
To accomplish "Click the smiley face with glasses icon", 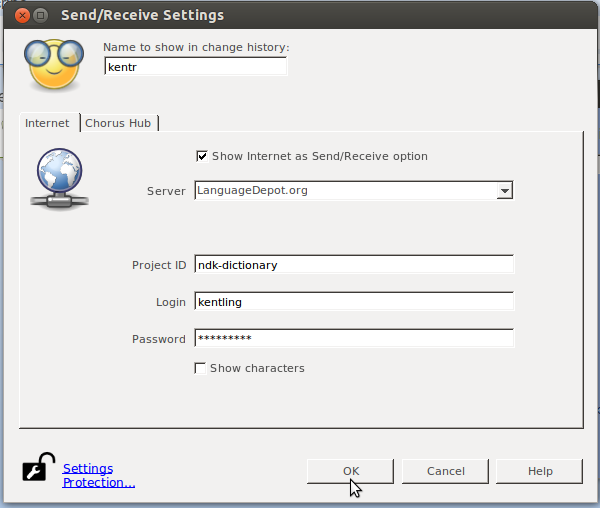I will 54,64.
